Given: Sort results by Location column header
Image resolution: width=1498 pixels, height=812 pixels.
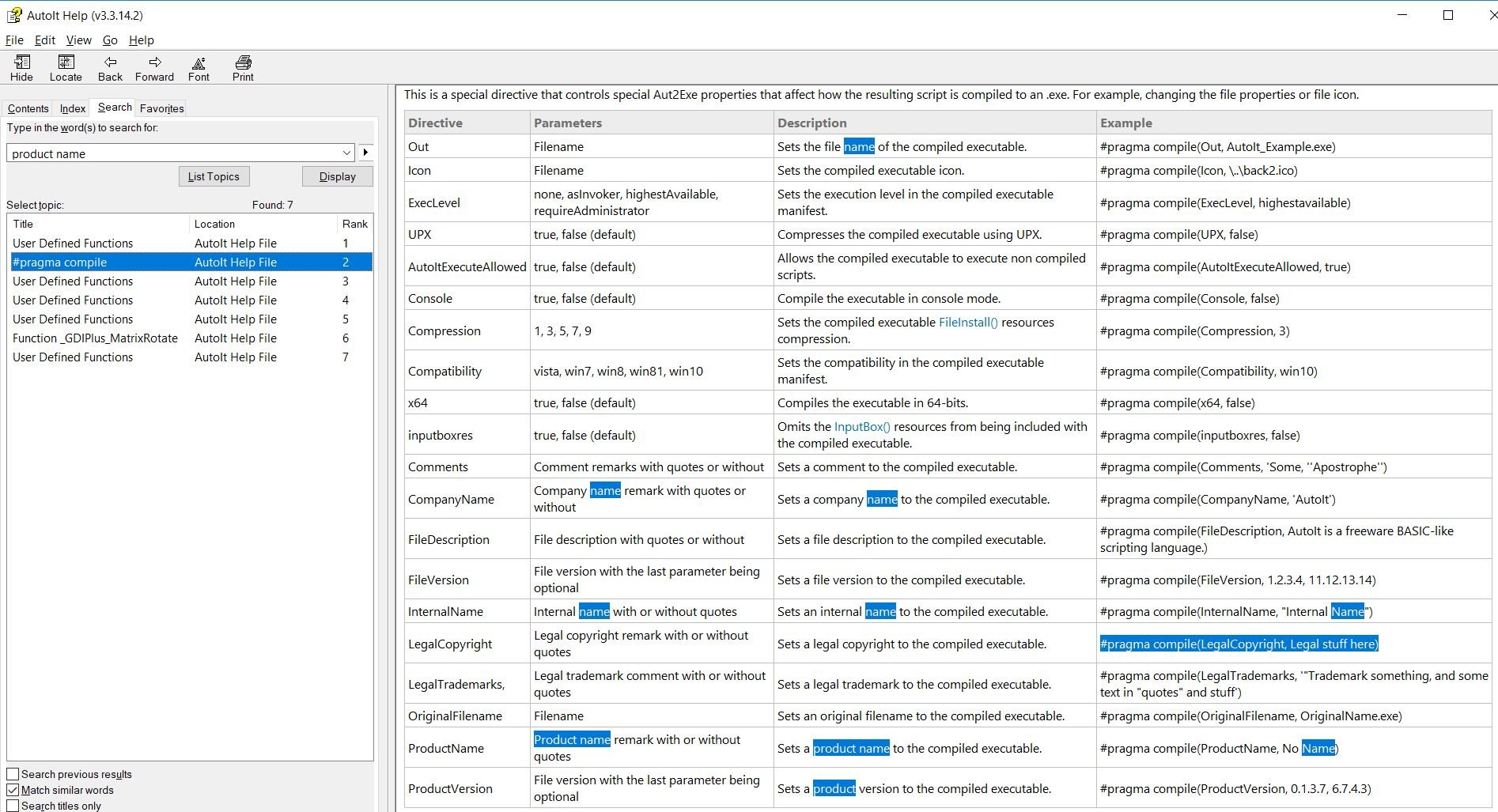Looking at the screenshot, I should tap(263, 224).
